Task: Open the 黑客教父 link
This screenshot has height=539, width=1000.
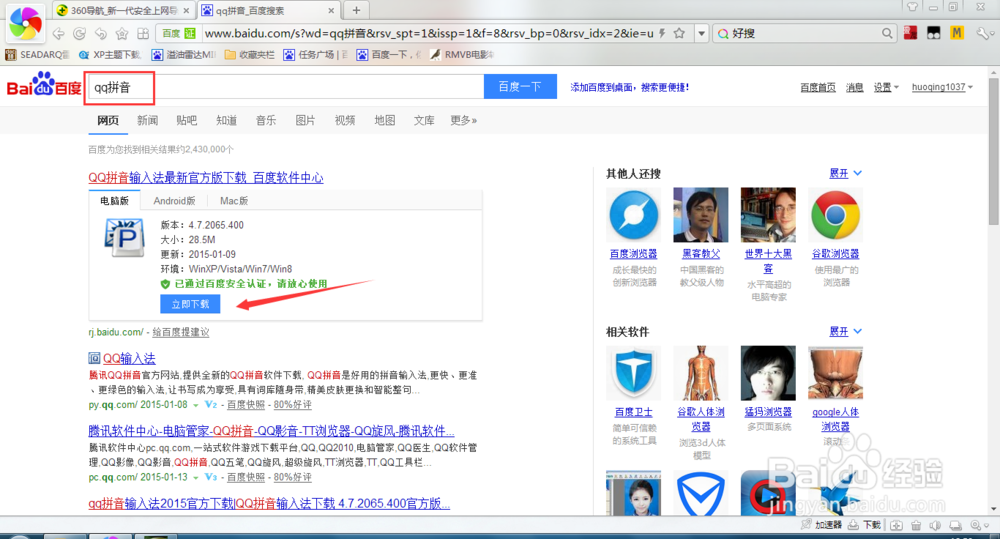Action: pos(701,254)
